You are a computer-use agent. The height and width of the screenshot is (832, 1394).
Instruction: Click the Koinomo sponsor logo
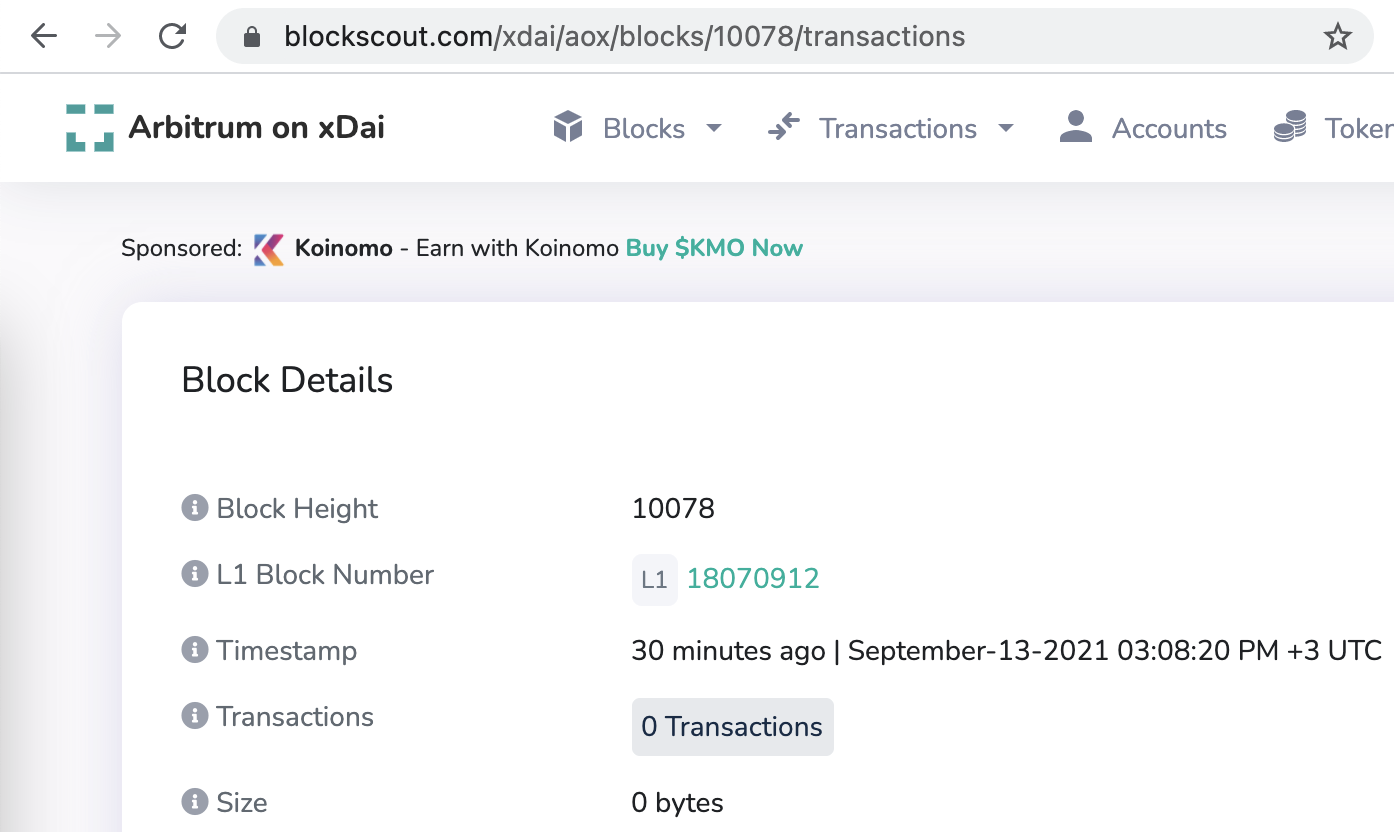click(268, 247)
